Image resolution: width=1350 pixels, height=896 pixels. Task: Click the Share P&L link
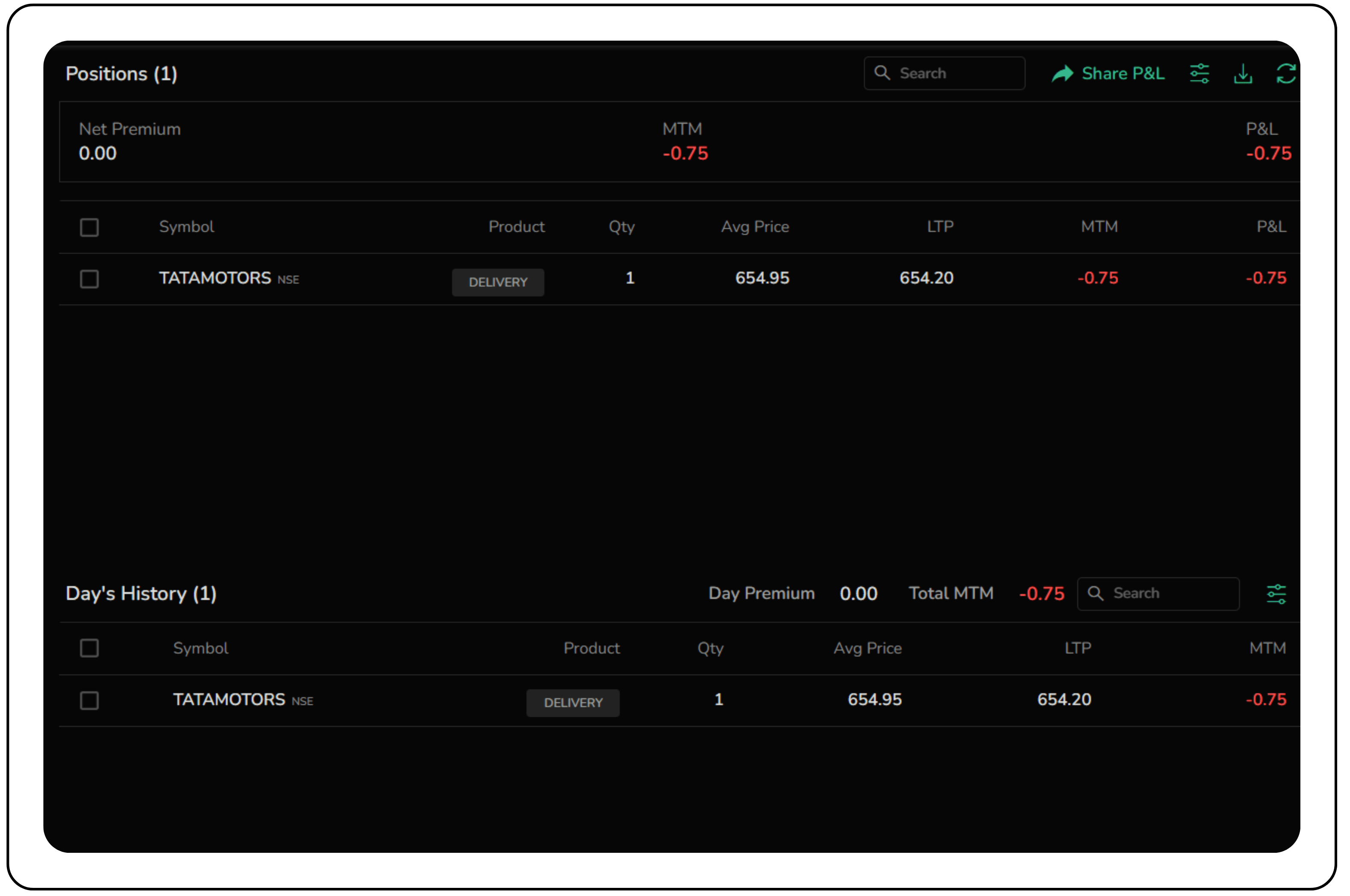[1122, 74]
